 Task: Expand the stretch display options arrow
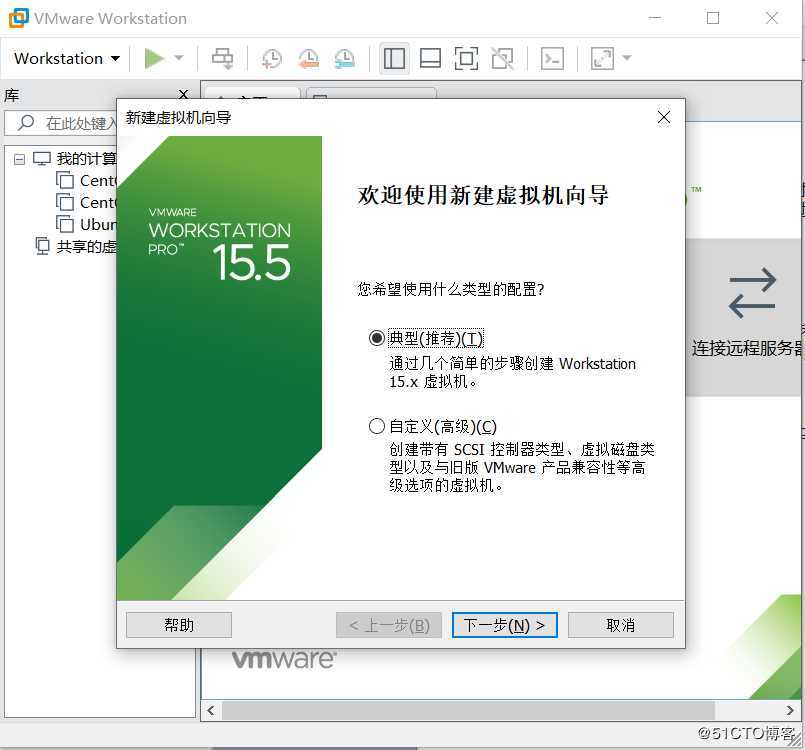click(x=627, y=58)
